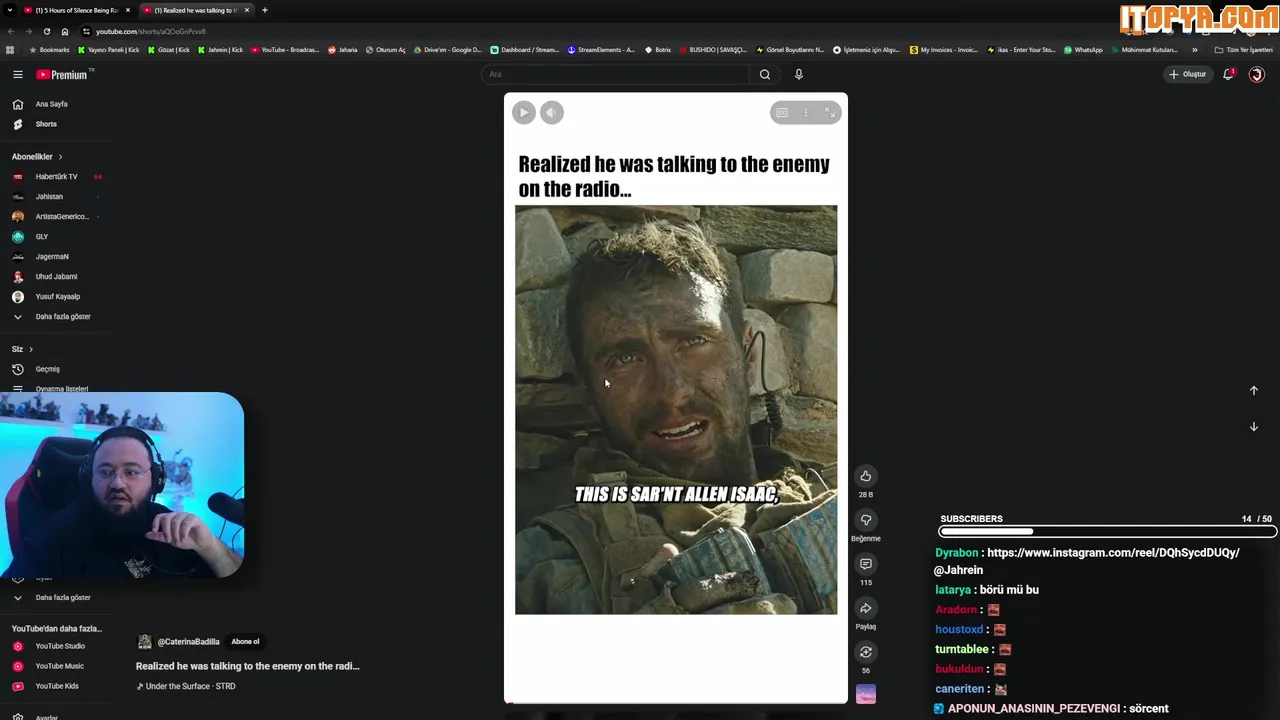Open the StreamElements bookmark
The image size is (1280, 720).
[x=601, y=50]
